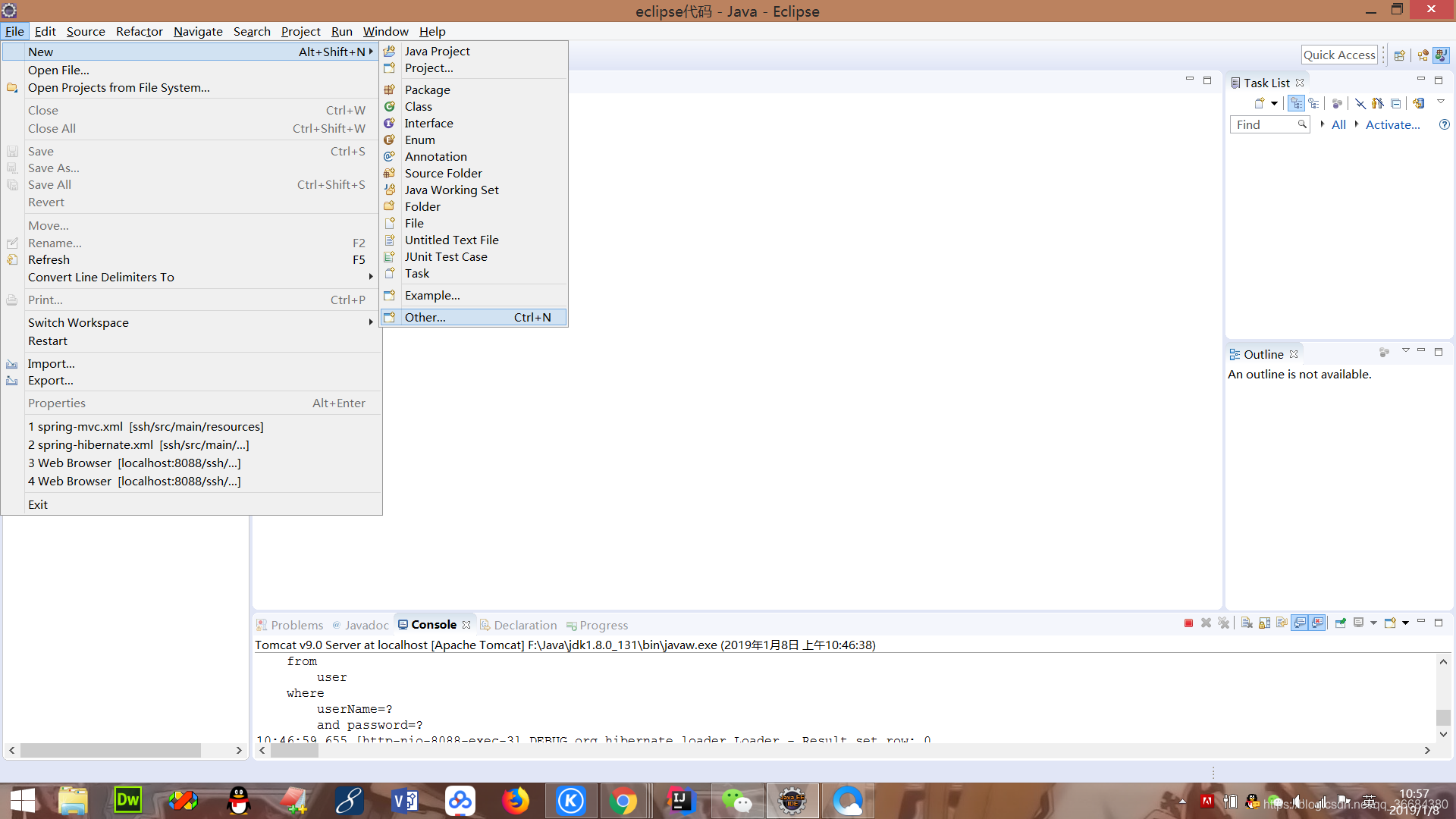
Task: Click Synchronize Changed icon in Task List
Action: point(1418,103)
